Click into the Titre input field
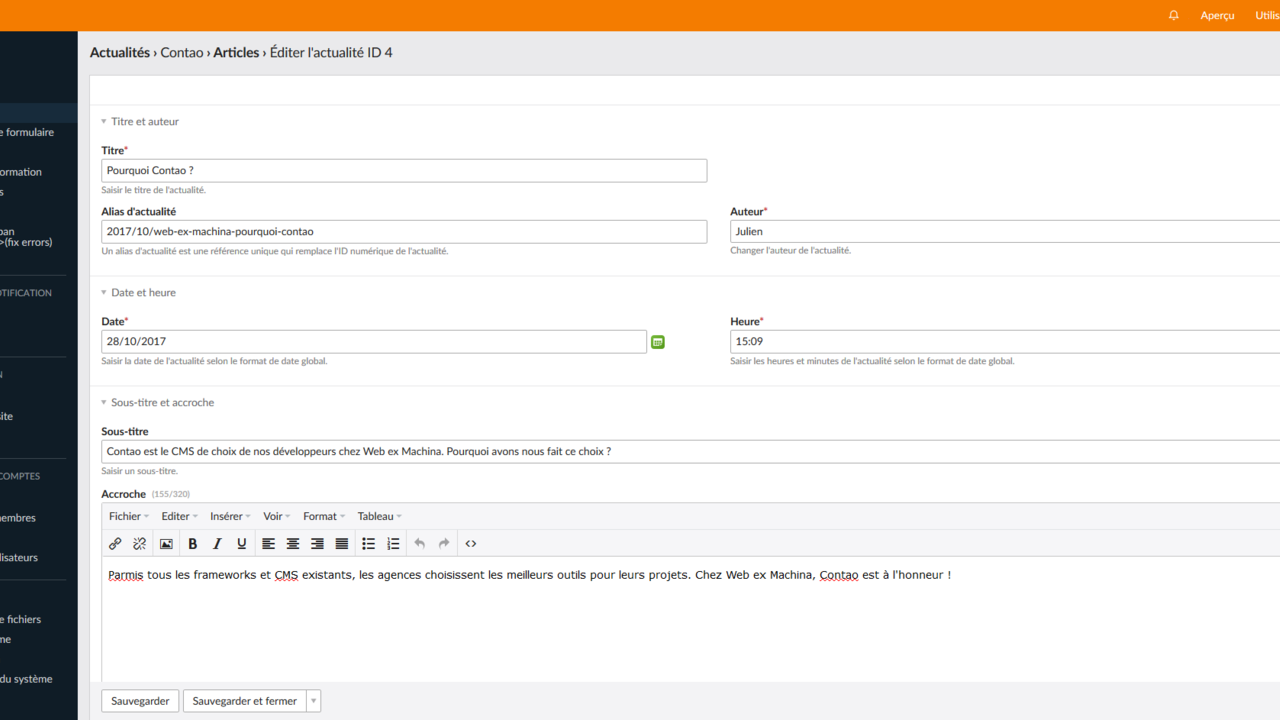 click(404, 170)
